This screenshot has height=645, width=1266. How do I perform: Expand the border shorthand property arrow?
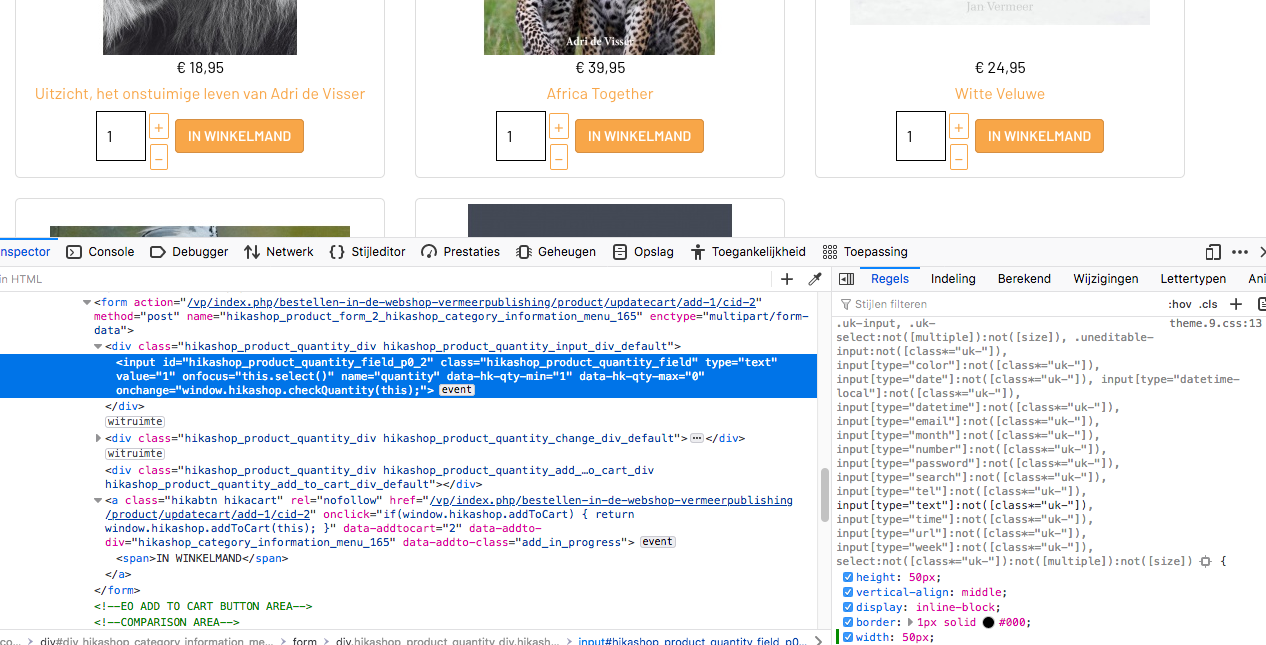[x=910, y=622]
